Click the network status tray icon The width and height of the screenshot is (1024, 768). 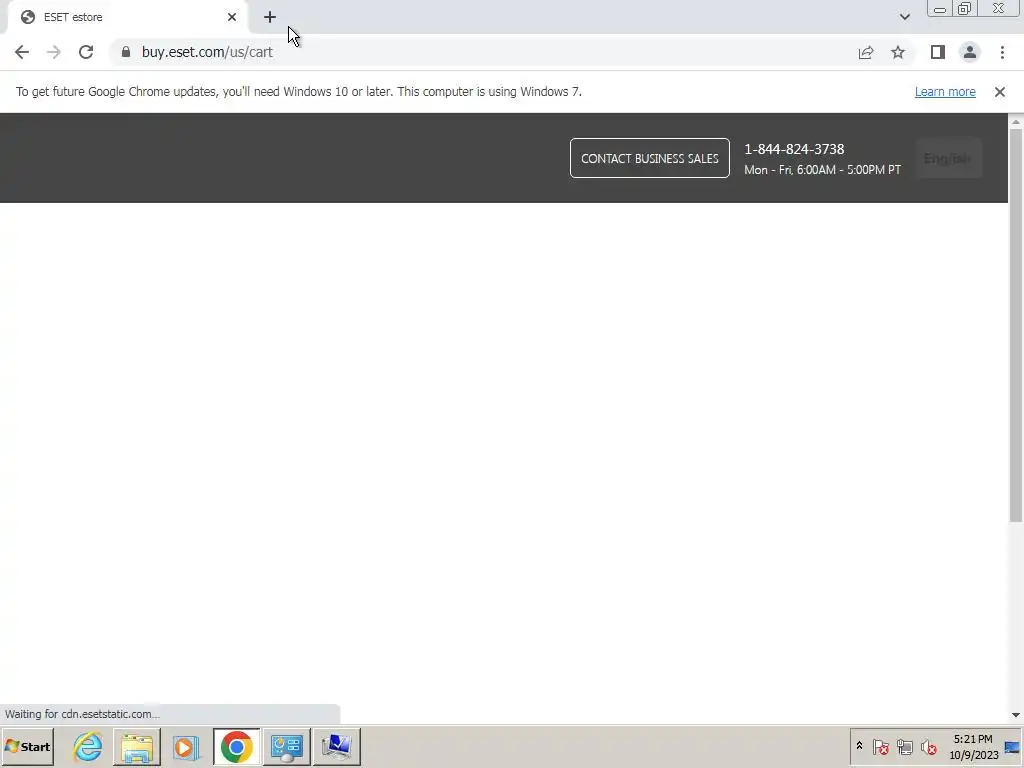tap(904, 746)
